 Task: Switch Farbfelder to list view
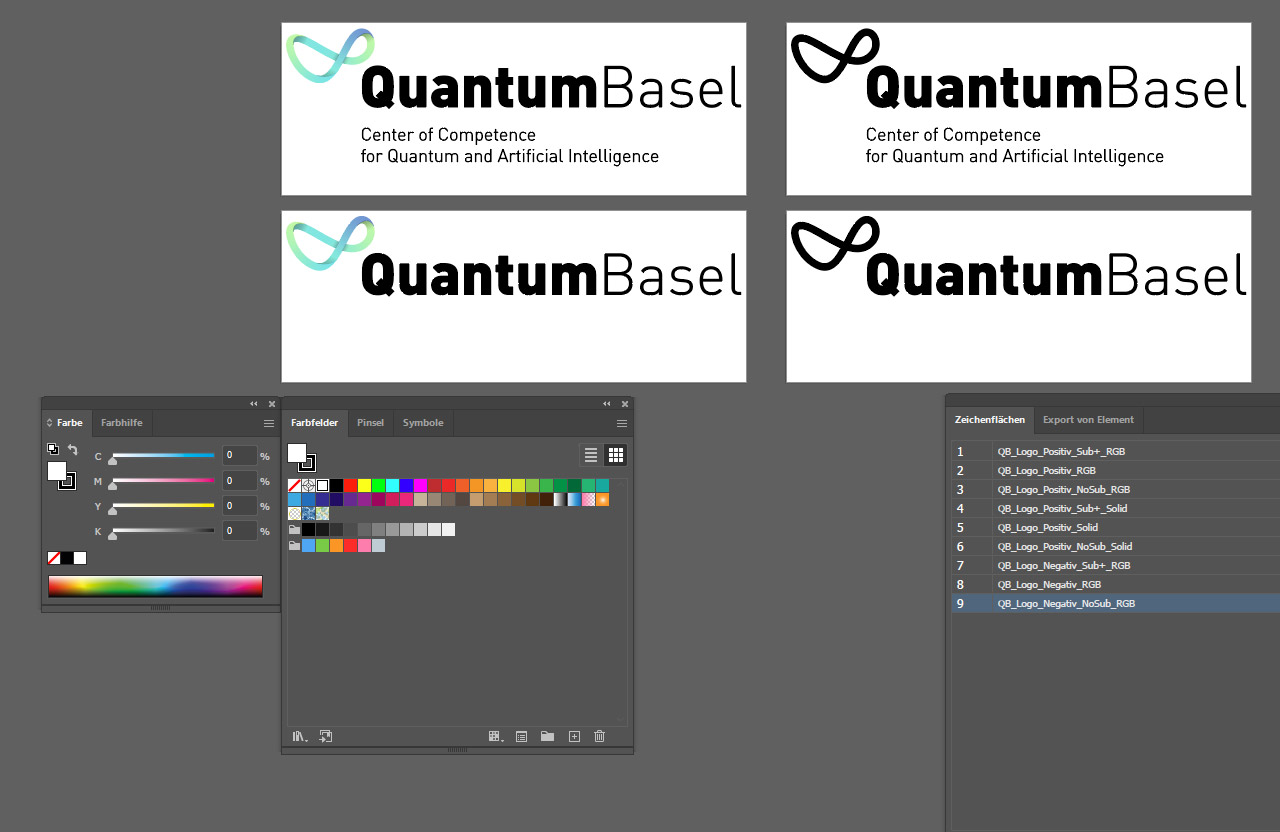pos(590,454)
